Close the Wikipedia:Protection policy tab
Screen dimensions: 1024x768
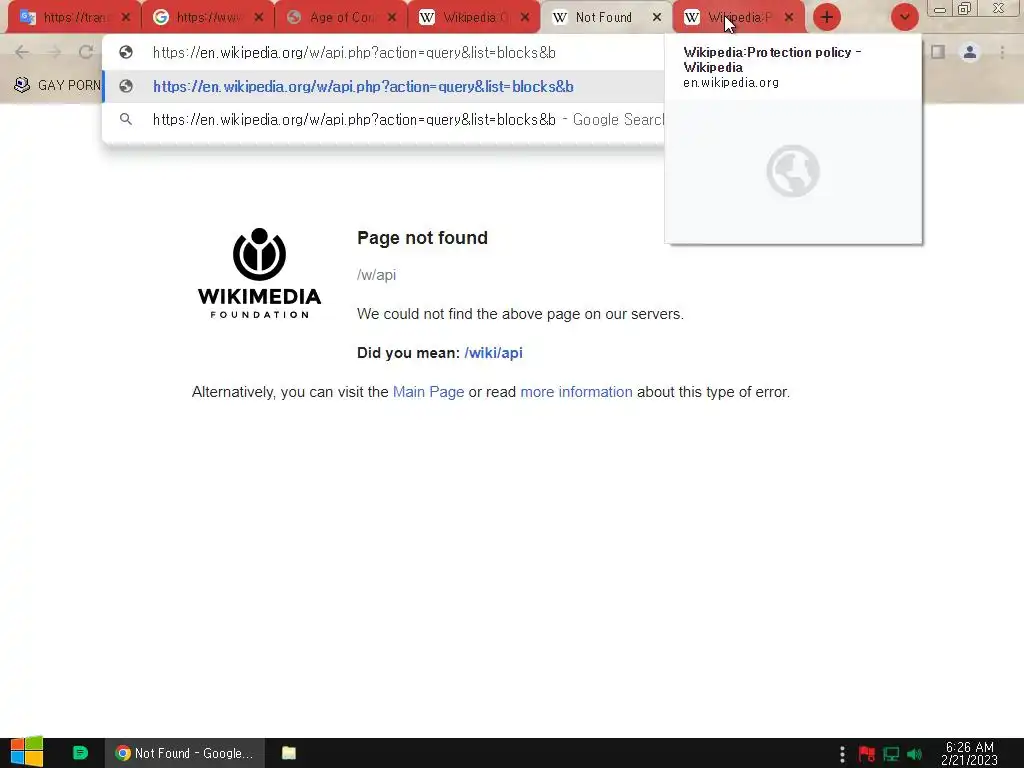pyautogui.click(x=789, y=18)
